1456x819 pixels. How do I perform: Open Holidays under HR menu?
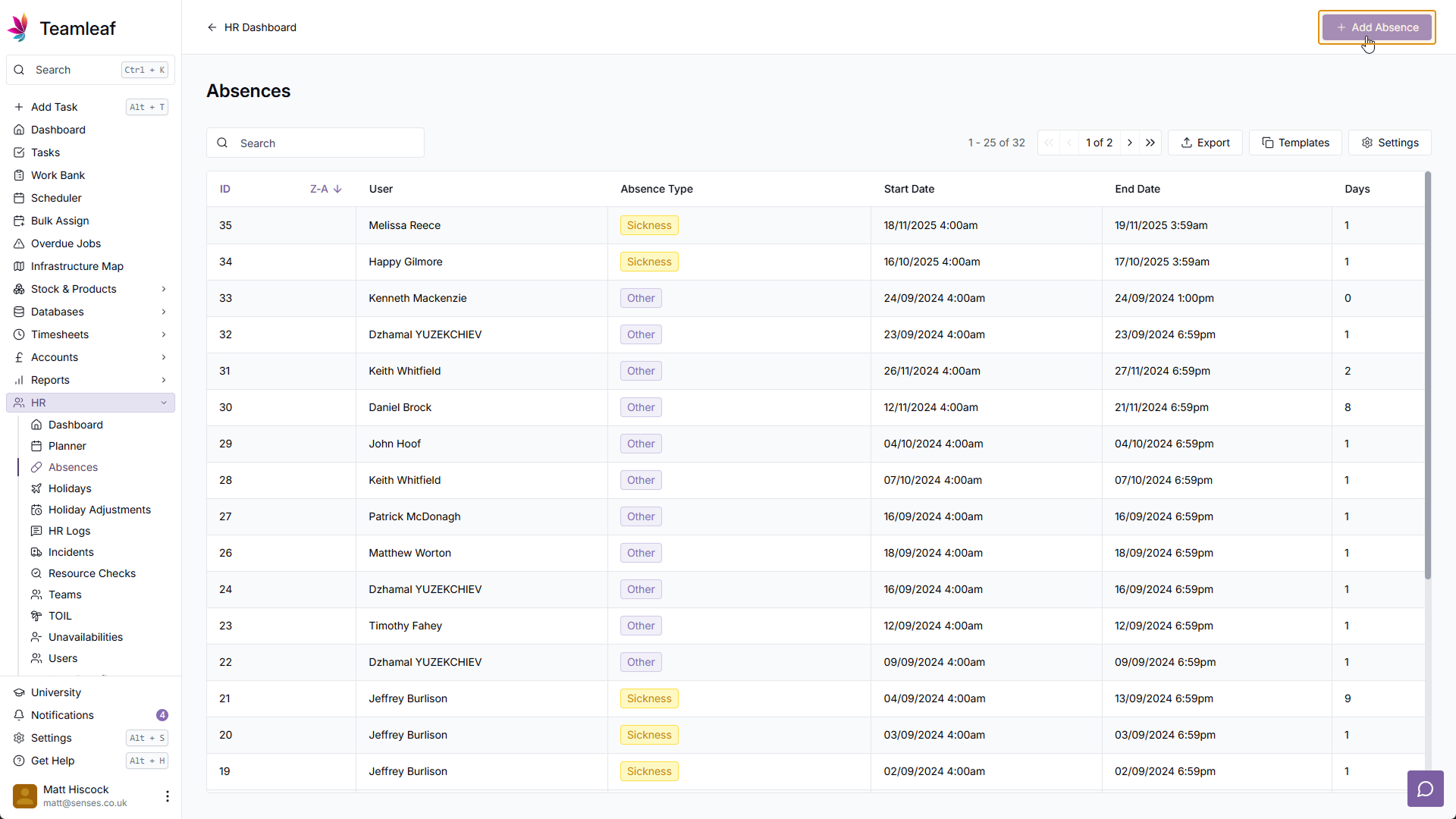coord(70,488)
